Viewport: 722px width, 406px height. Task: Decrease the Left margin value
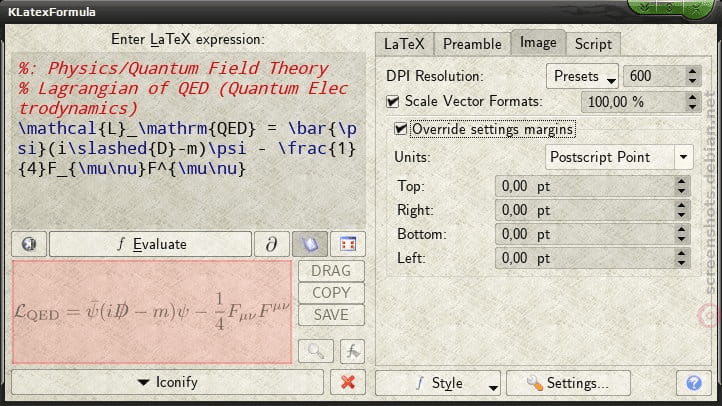681,263
